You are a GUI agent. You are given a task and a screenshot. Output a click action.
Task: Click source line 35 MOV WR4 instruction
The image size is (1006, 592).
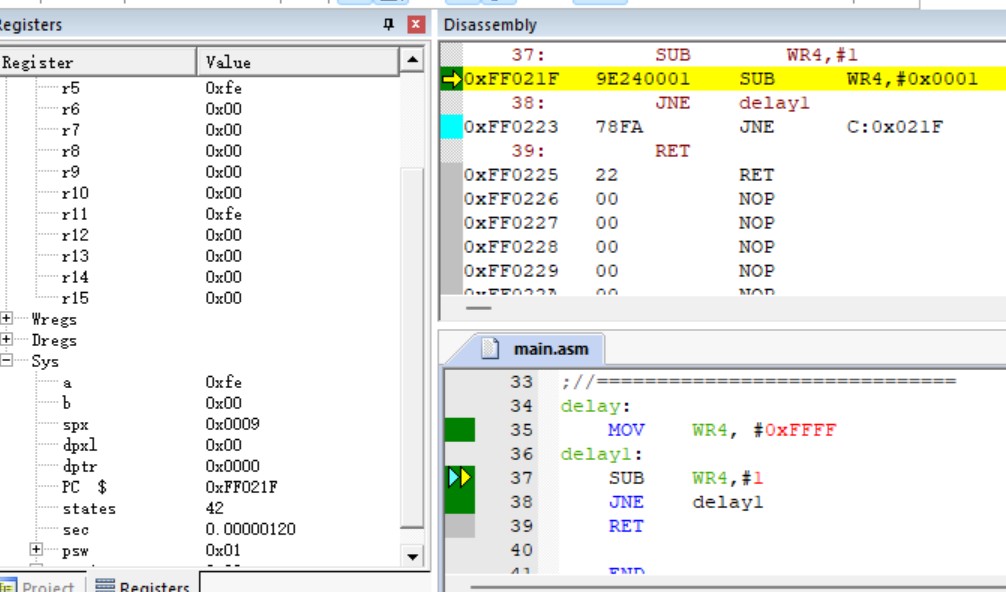coord(722,430)
